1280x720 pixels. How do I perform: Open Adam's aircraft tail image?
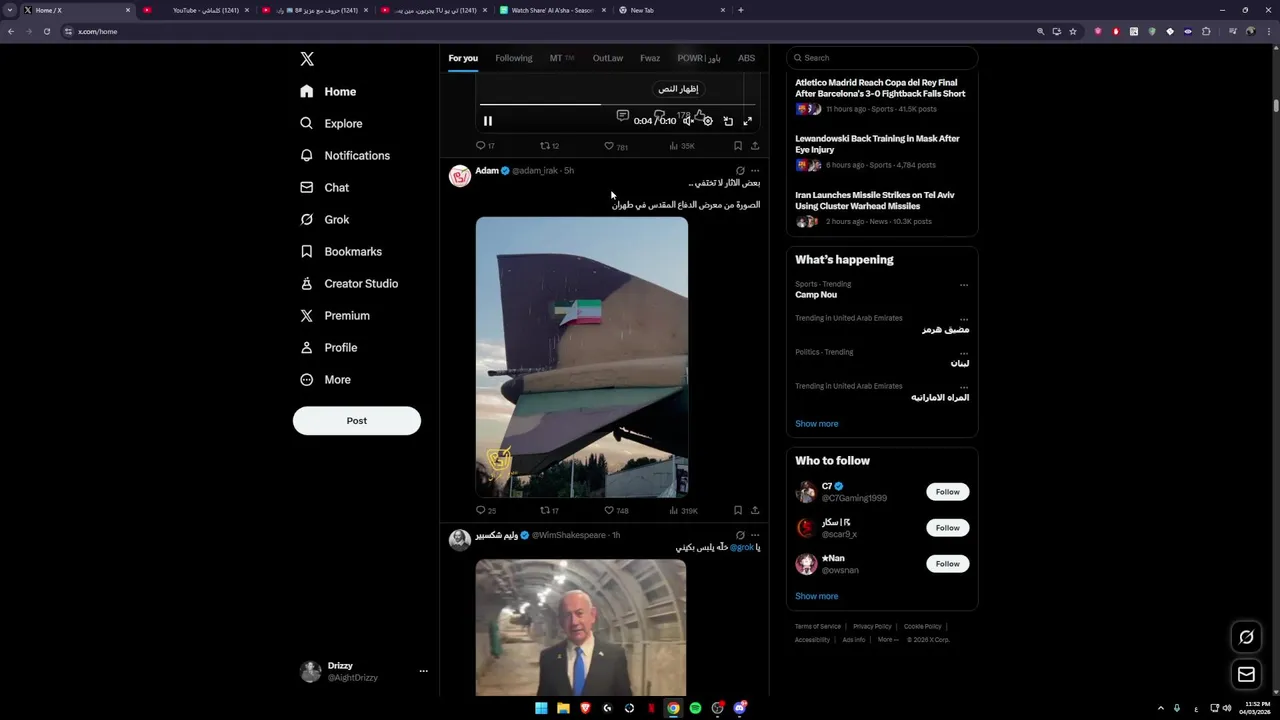pyautogui.click(x=582, y=357)
